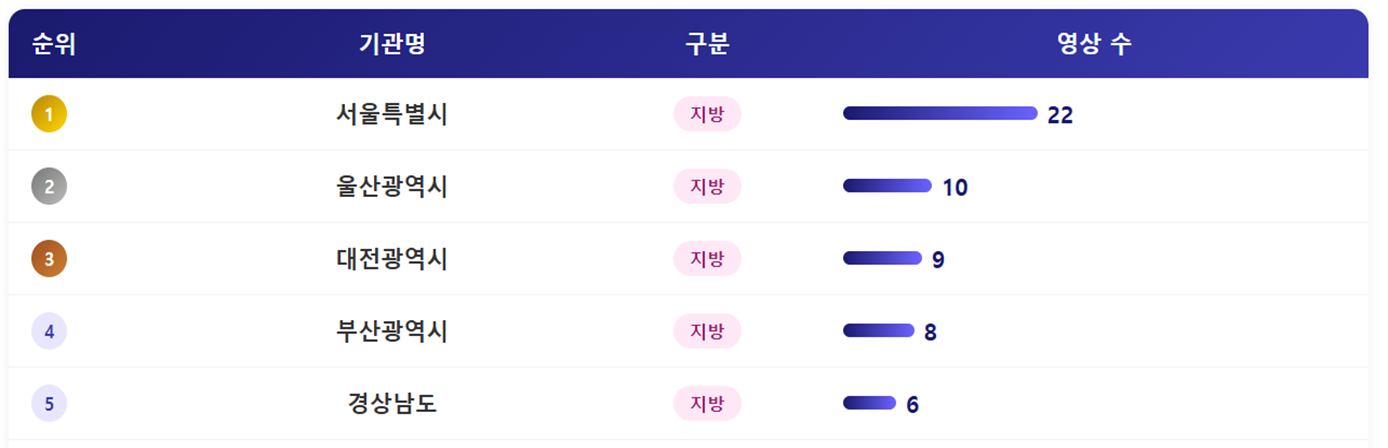Click the 지방 tag beside 경상남도
1388x448 pixels.
(707, 403)
